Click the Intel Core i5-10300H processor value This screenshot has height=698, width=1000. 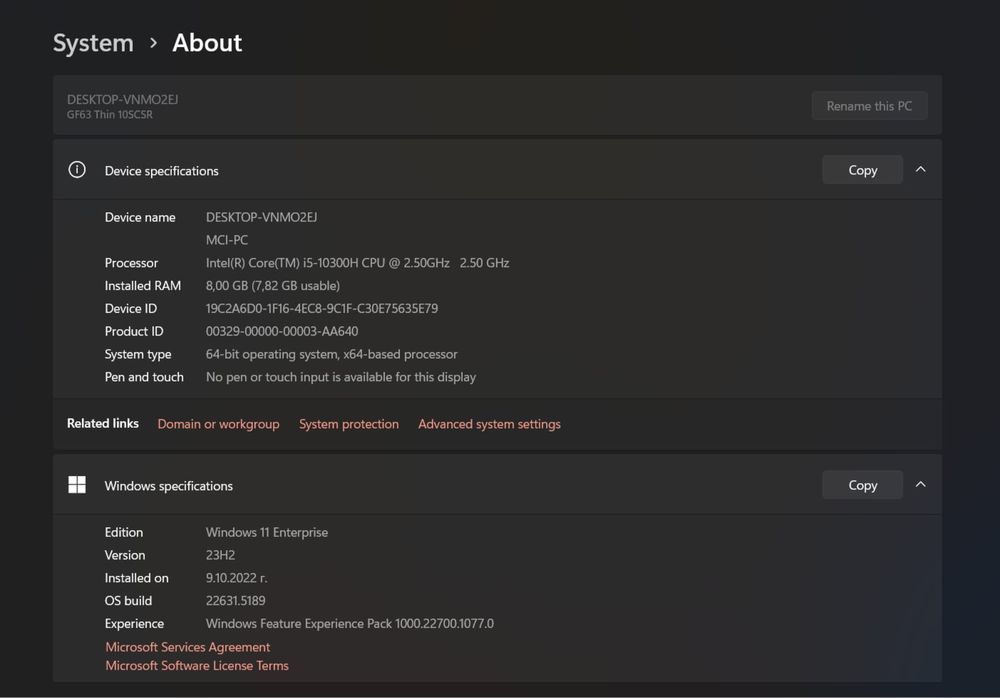(x=357, y=263)
